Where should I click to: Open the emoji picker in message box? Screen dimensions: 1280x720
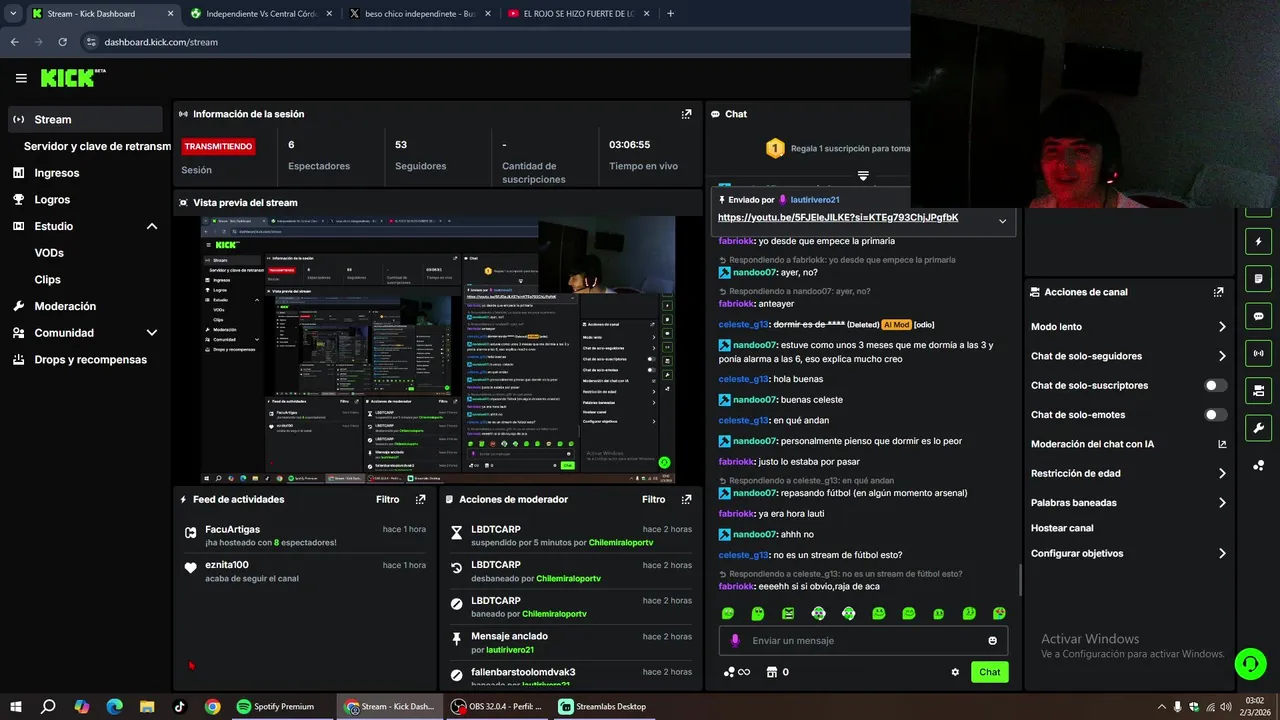tap(992, 641)
